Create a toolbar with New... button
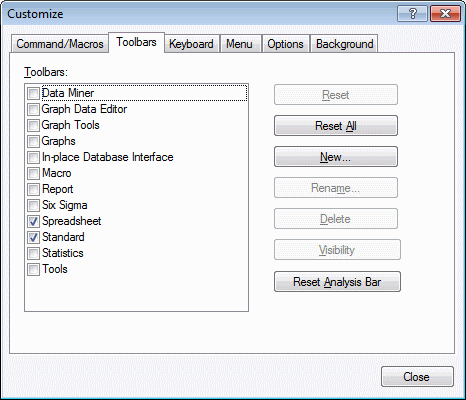This screenshot has height=400, width=466. click(336, 157)
